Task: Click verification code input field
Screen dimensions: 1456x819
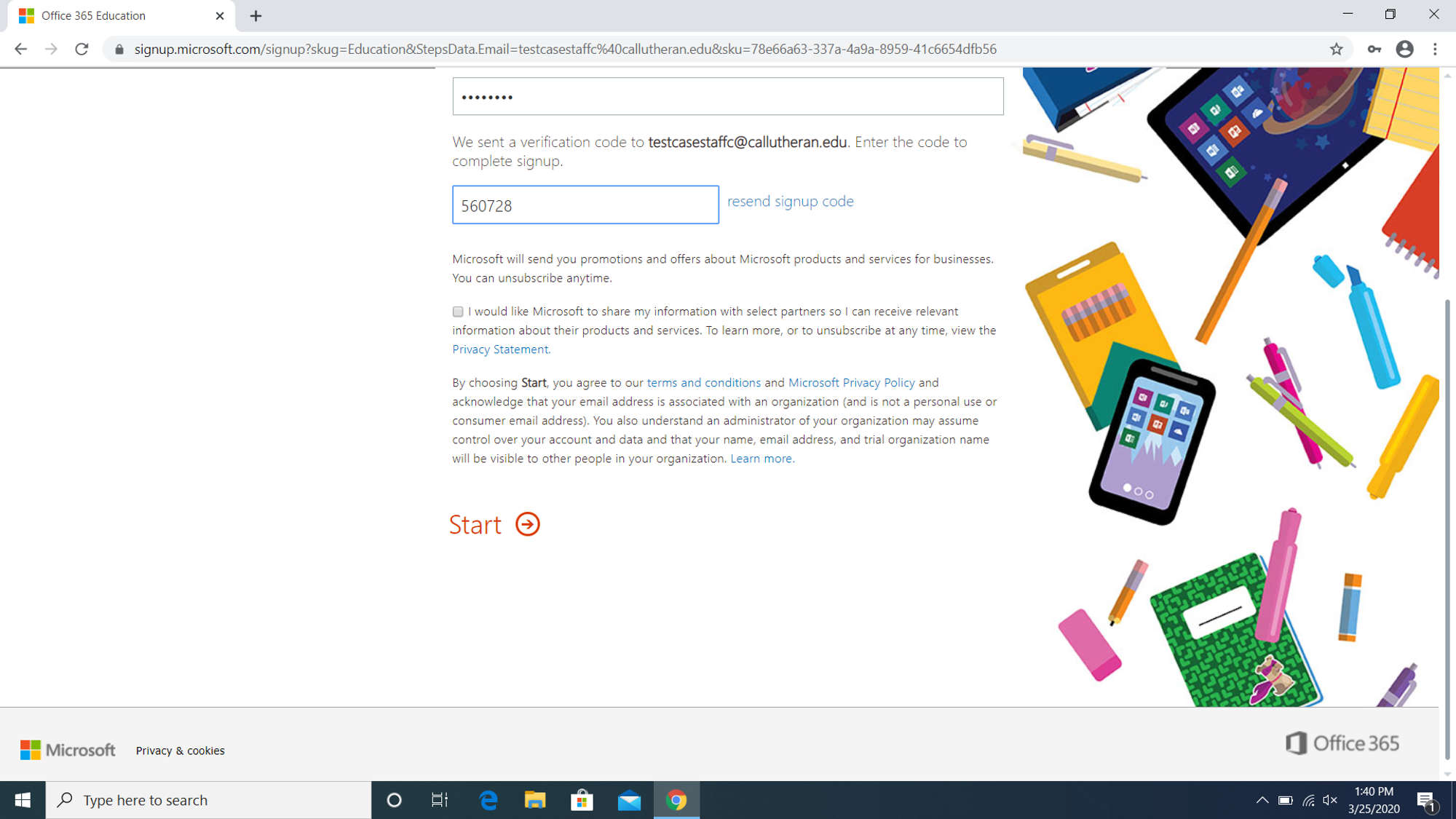Action: point(585,205)
